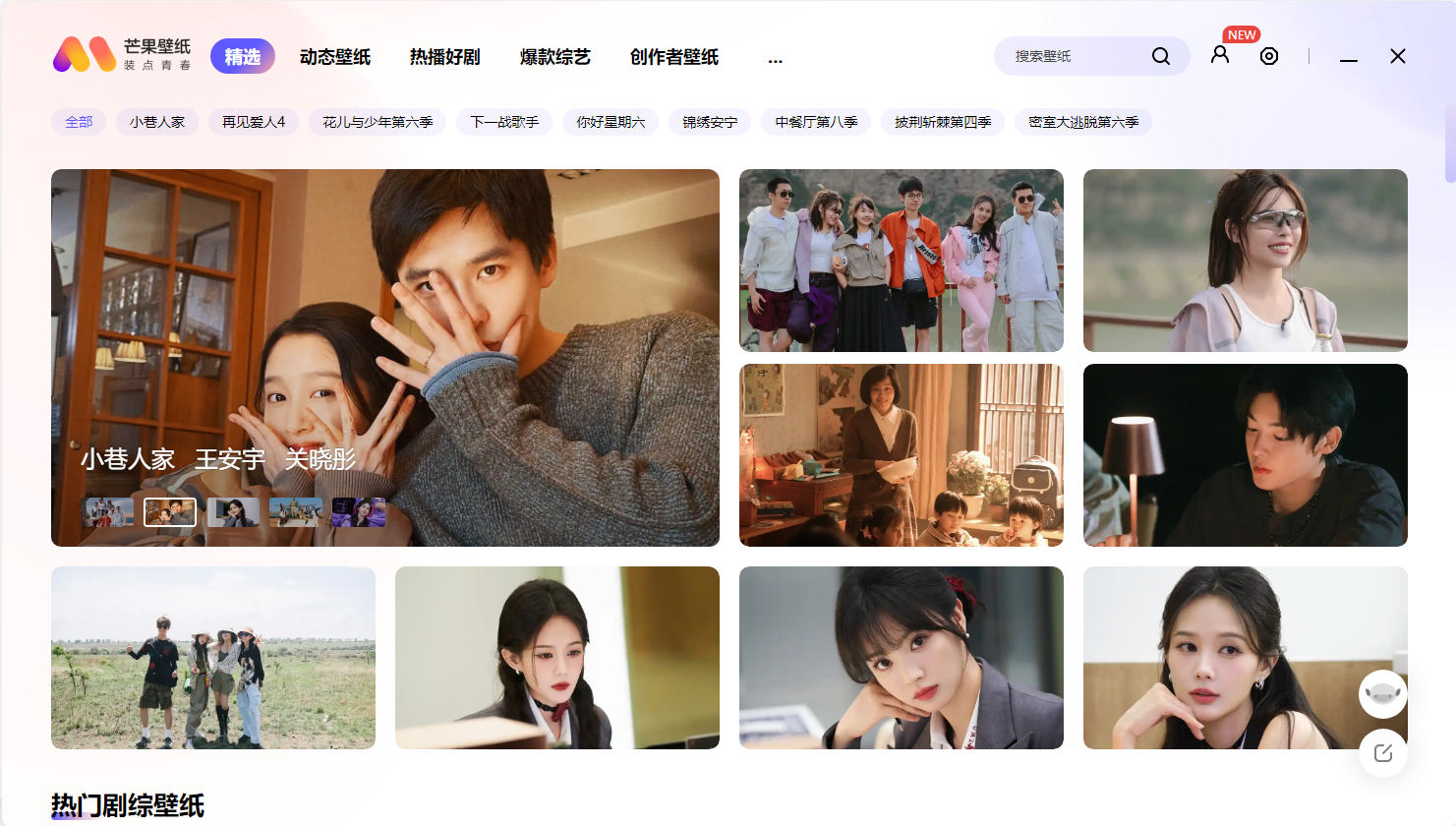The width and height of the screenshot is (1456, 826).
Task: Show carousel slide with walking group thumbnail
Action: pyautogui.click(x=109, y=512)
